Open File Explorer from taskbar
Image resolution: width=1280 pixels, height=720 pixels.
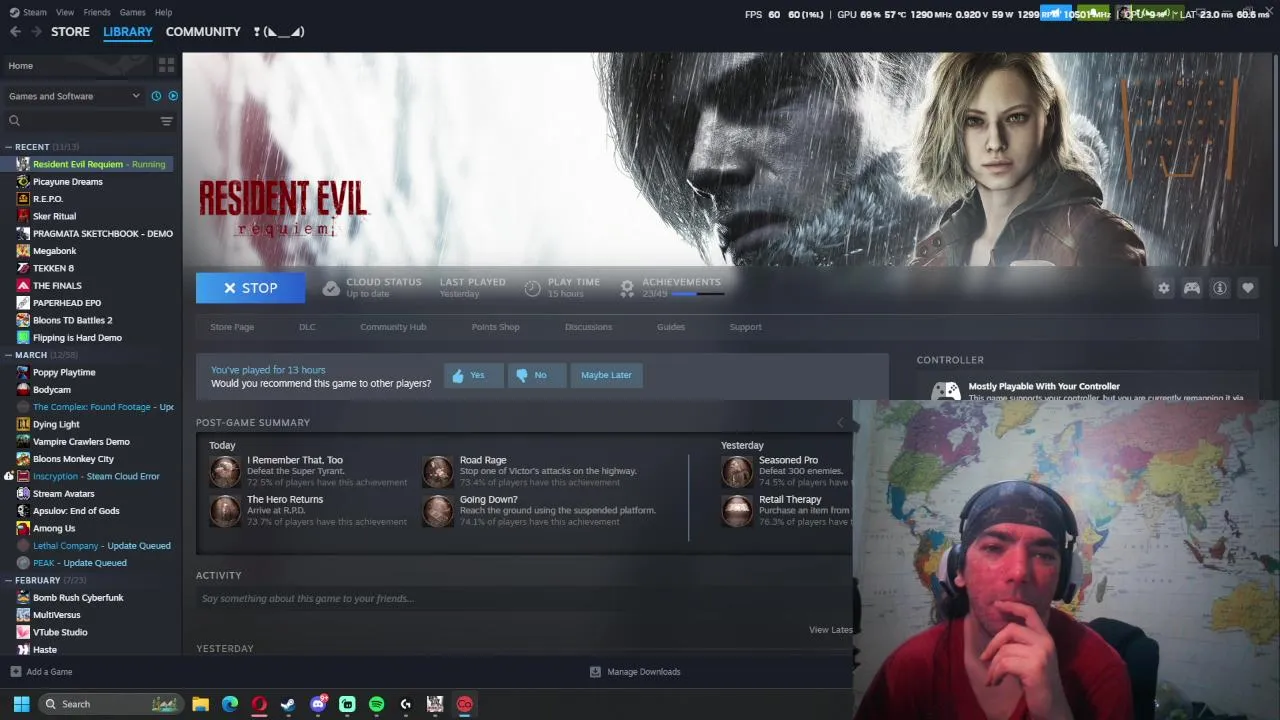(x=200, y=704)
